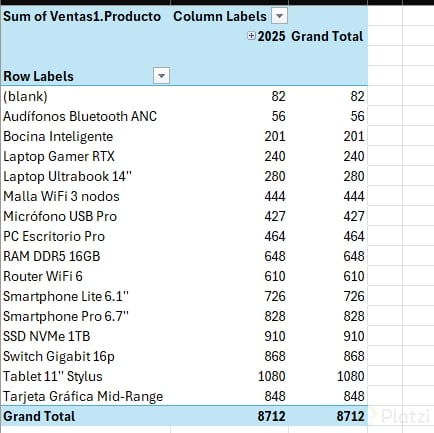434x433 pixels.
Task: Open the Row Labels filter dropdown
Action: click(x=161, y=76)
